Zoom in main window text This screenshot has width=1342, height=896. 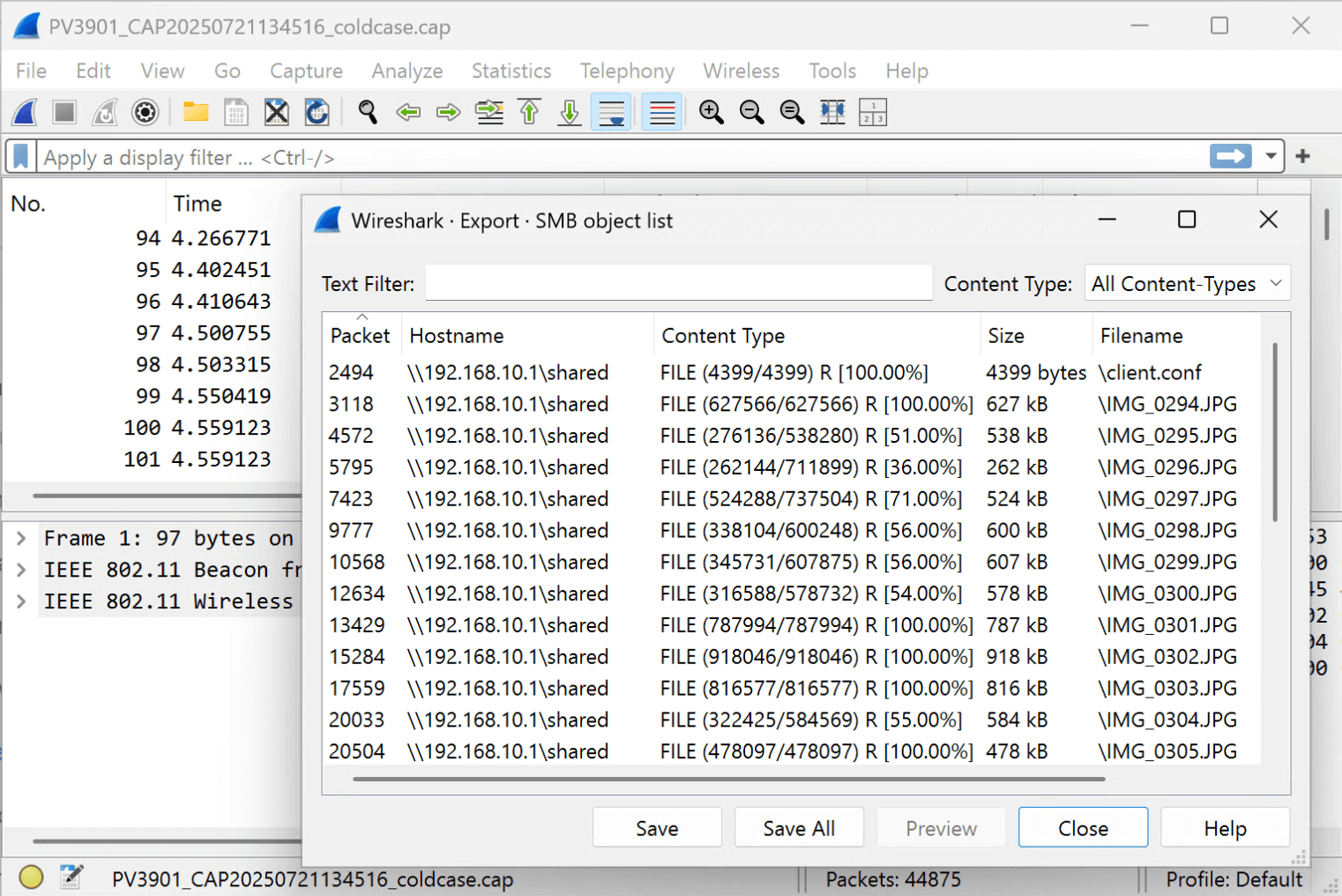712,112
